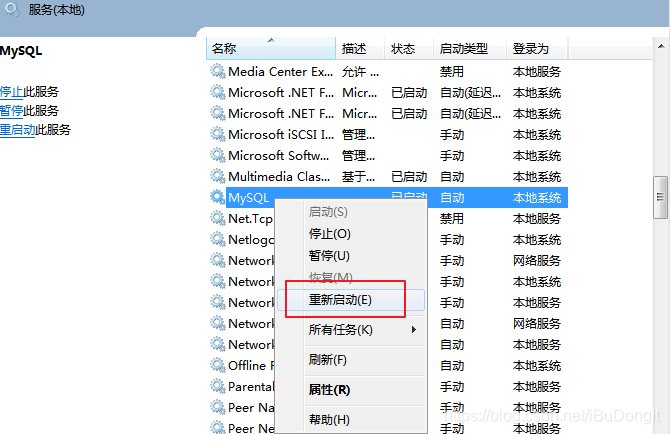The image size is (670, 434).
Task: Click 允许 ... description of Media Center row
Action: coord(360,71)
